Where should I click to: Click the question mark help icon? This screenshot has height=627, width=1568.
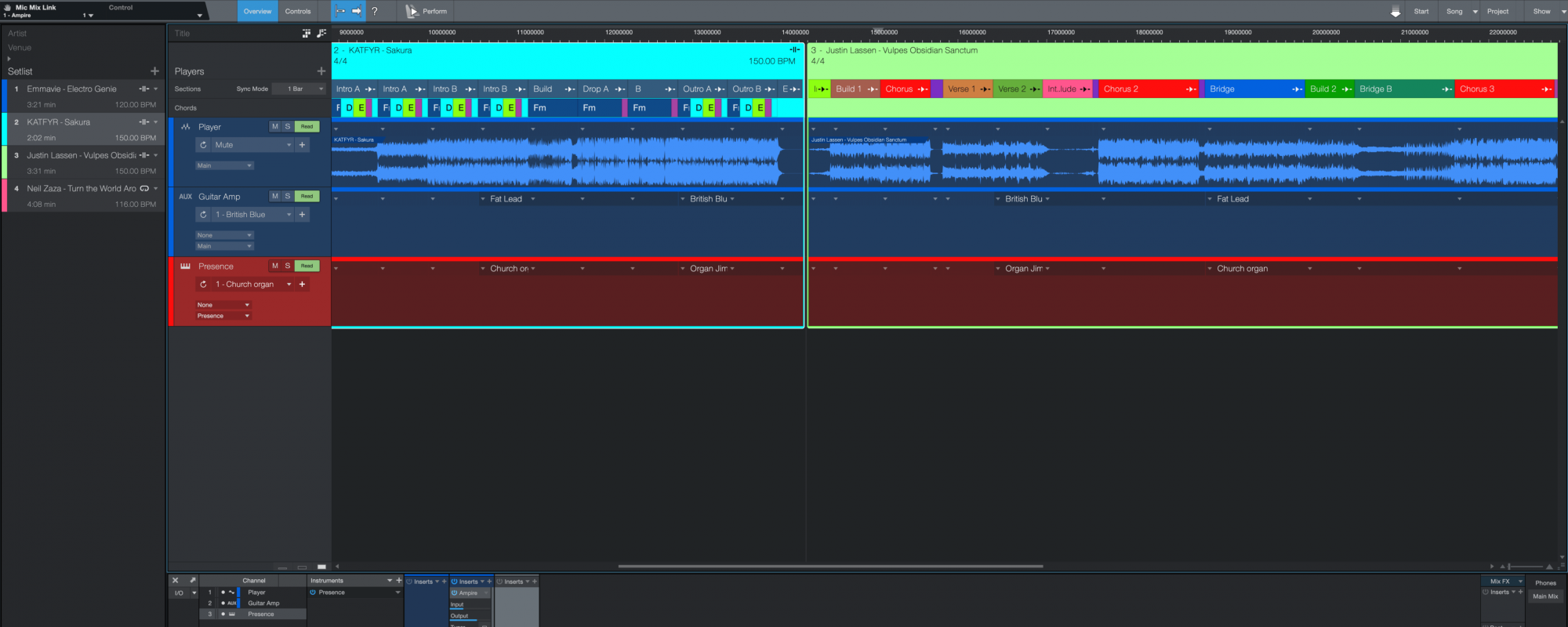tap(375, 11)
